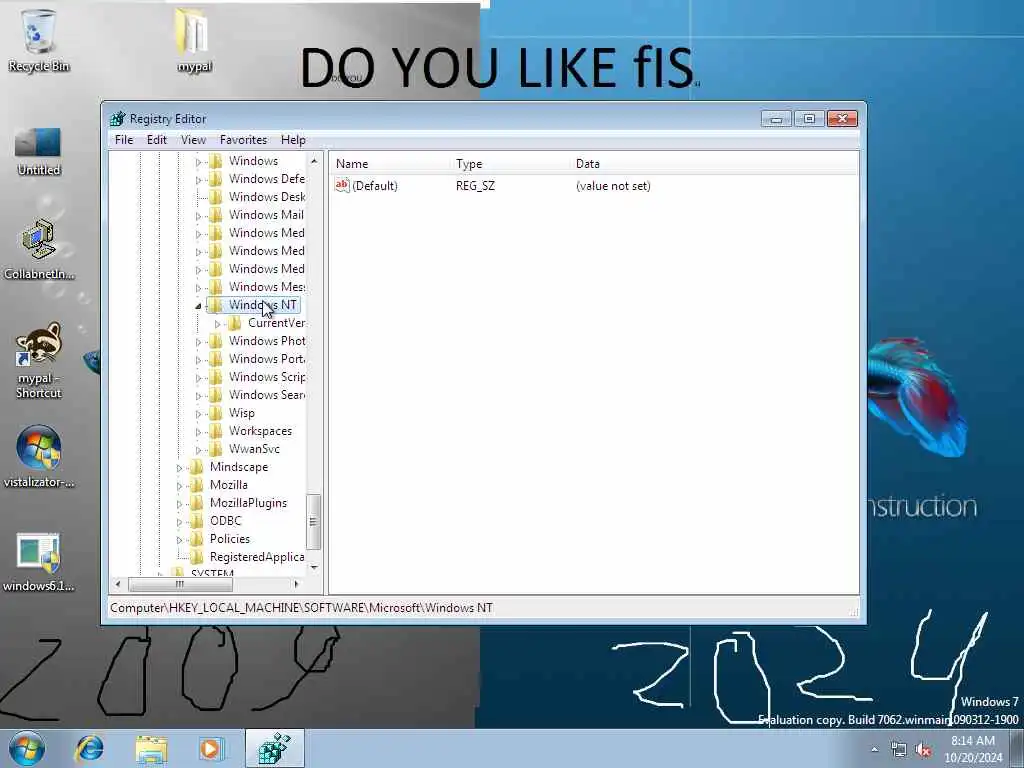The width and height of the screenshot is (1024, 768).
Task: Open the Recycle Bin desktop icon
Action: (39, 40)
